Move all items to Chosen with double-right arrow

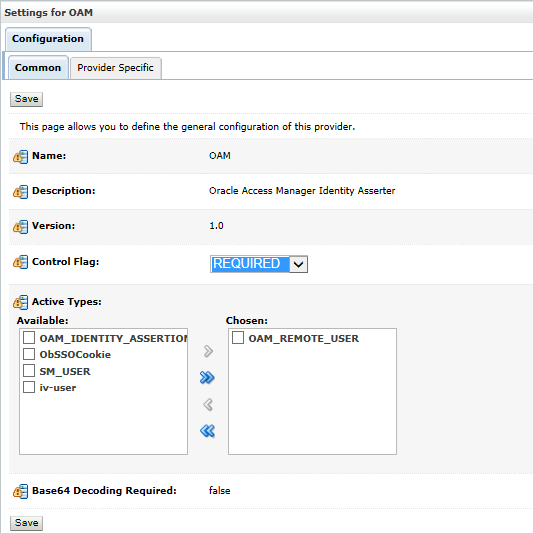[x=207, y=377]
